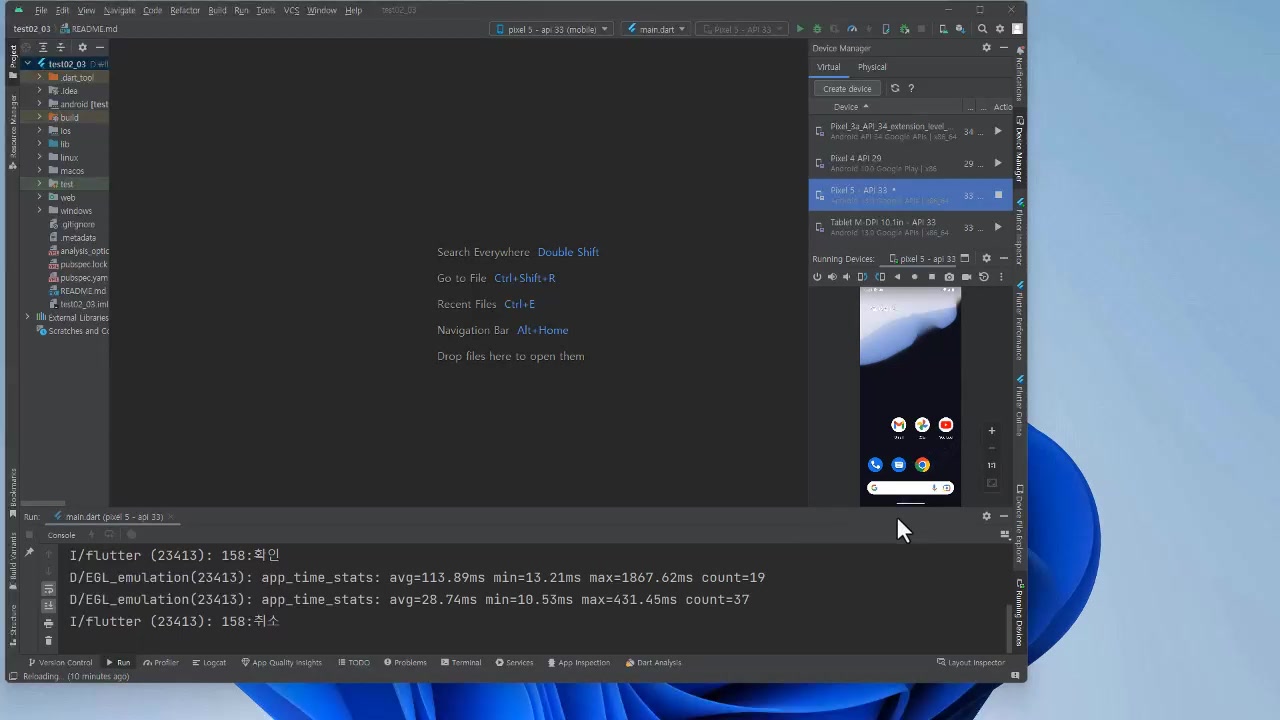Toggle scroll to end in console
1280x720 pixels.
48,606
